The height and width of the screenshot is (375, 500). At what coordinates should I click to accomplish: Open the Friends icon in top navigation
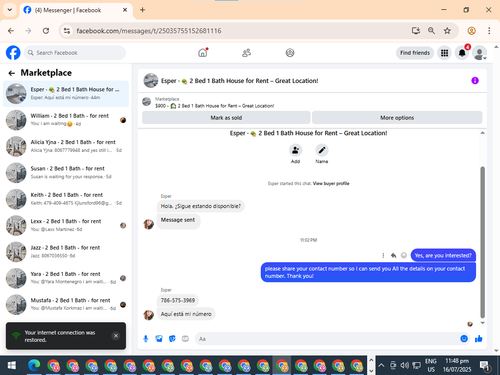(x=246, y=53)
